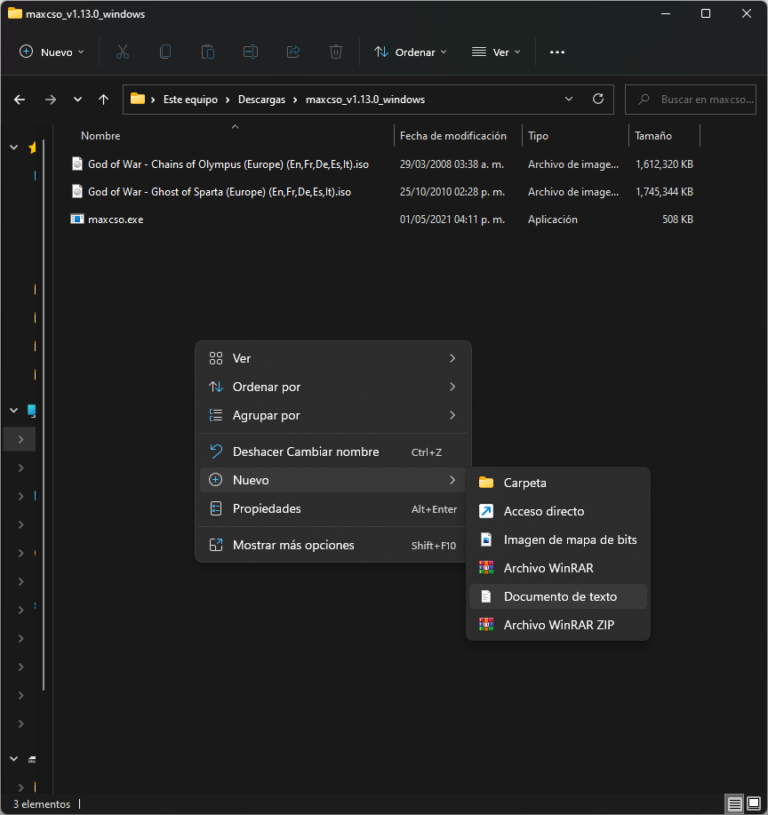The width and height of the screenshot is (768, 815).
Task: Go up one folder level
Action: (104, 100)
